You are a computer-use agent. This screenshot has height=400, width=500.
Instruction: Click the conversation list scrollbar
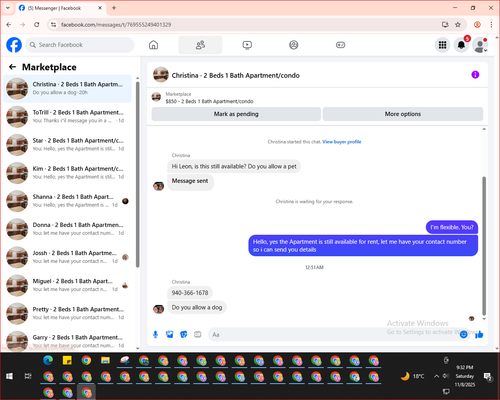coord(137,173)
